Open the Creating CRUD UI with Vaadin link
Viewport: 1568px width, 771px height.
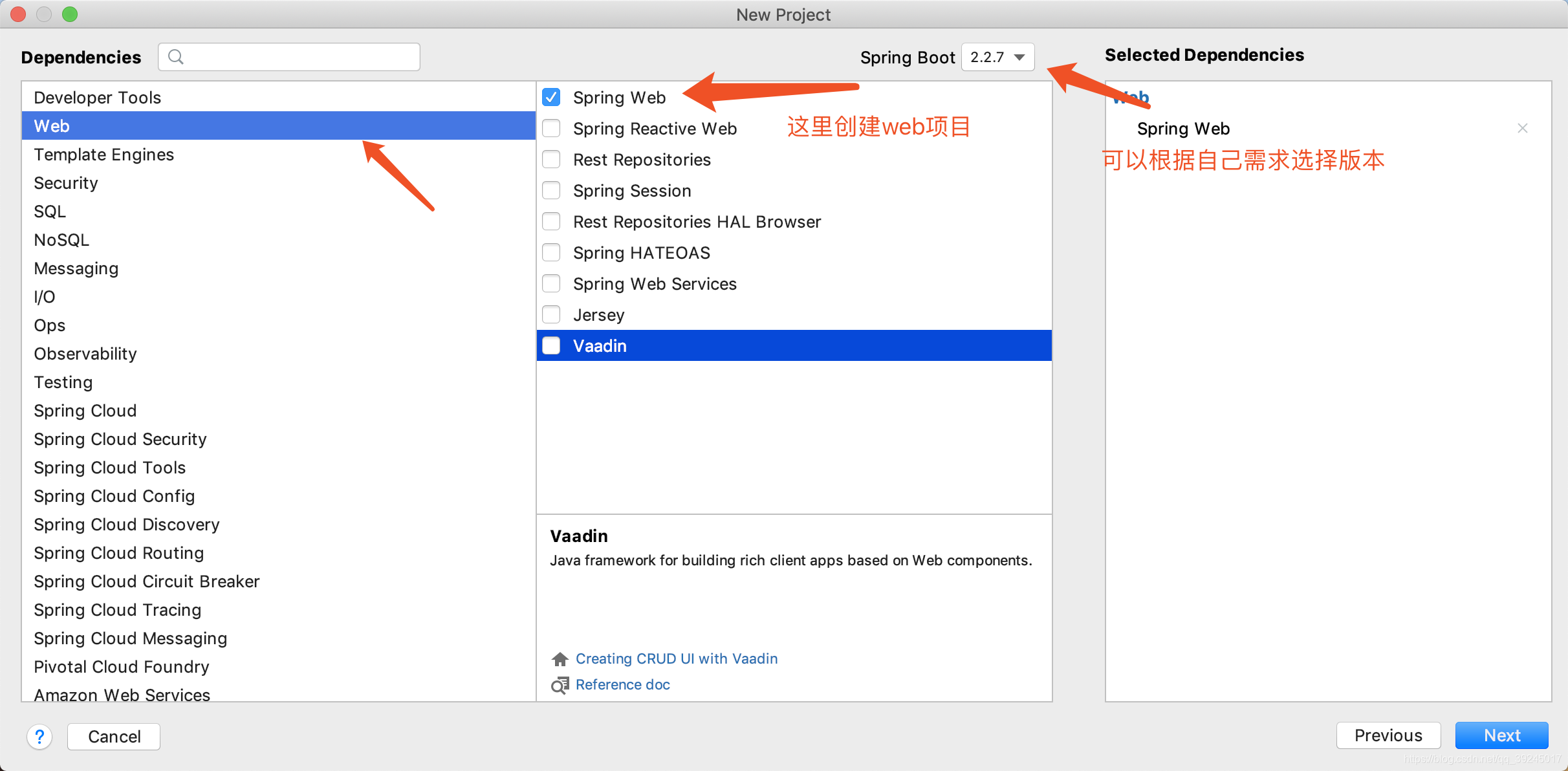[x=677, y=658]
